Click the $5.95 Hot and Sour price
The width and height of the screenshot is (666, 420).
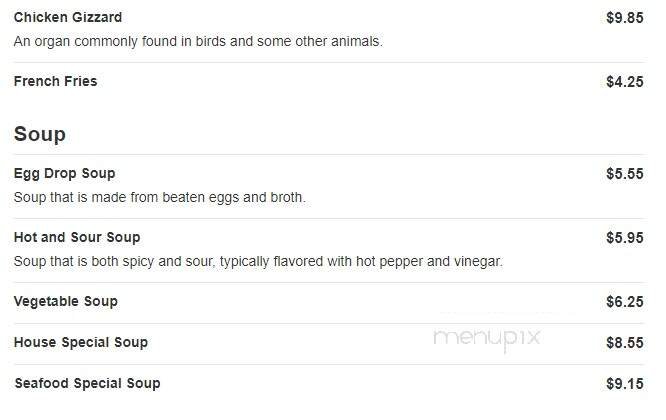tap(624, 238)
